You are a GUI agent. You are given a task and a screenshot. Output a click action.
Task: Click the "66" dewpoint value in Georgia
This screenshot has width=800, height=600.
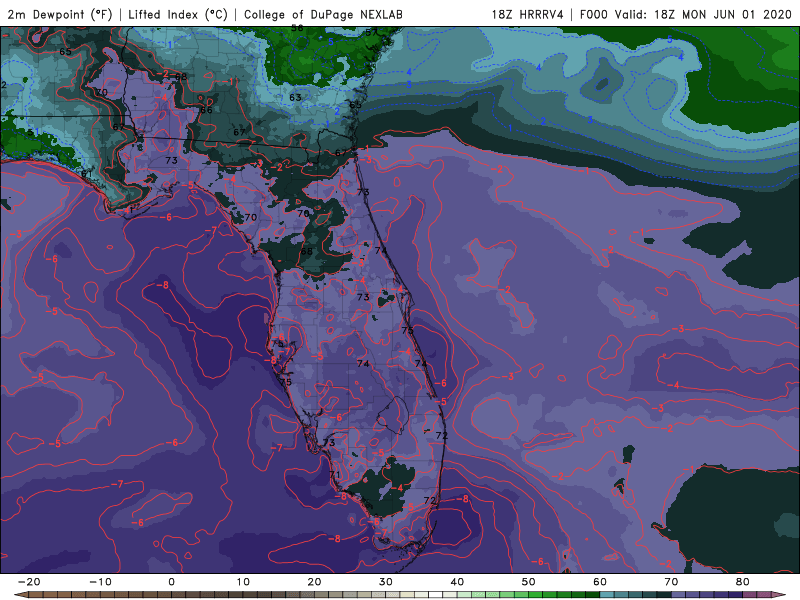click(x=206, y=110)
